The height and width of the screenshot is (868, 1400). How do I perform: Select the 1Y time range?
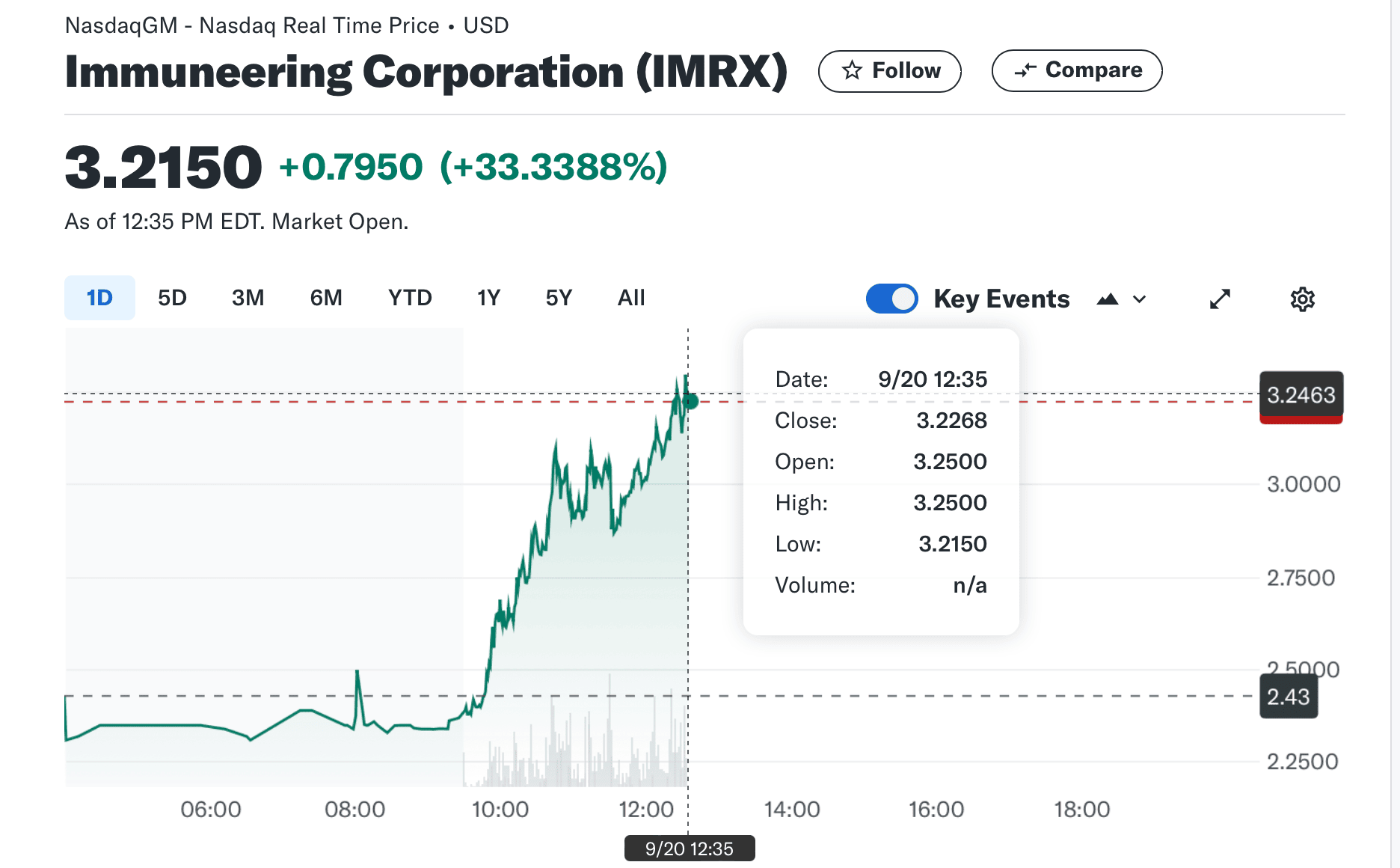click(488, 298)
